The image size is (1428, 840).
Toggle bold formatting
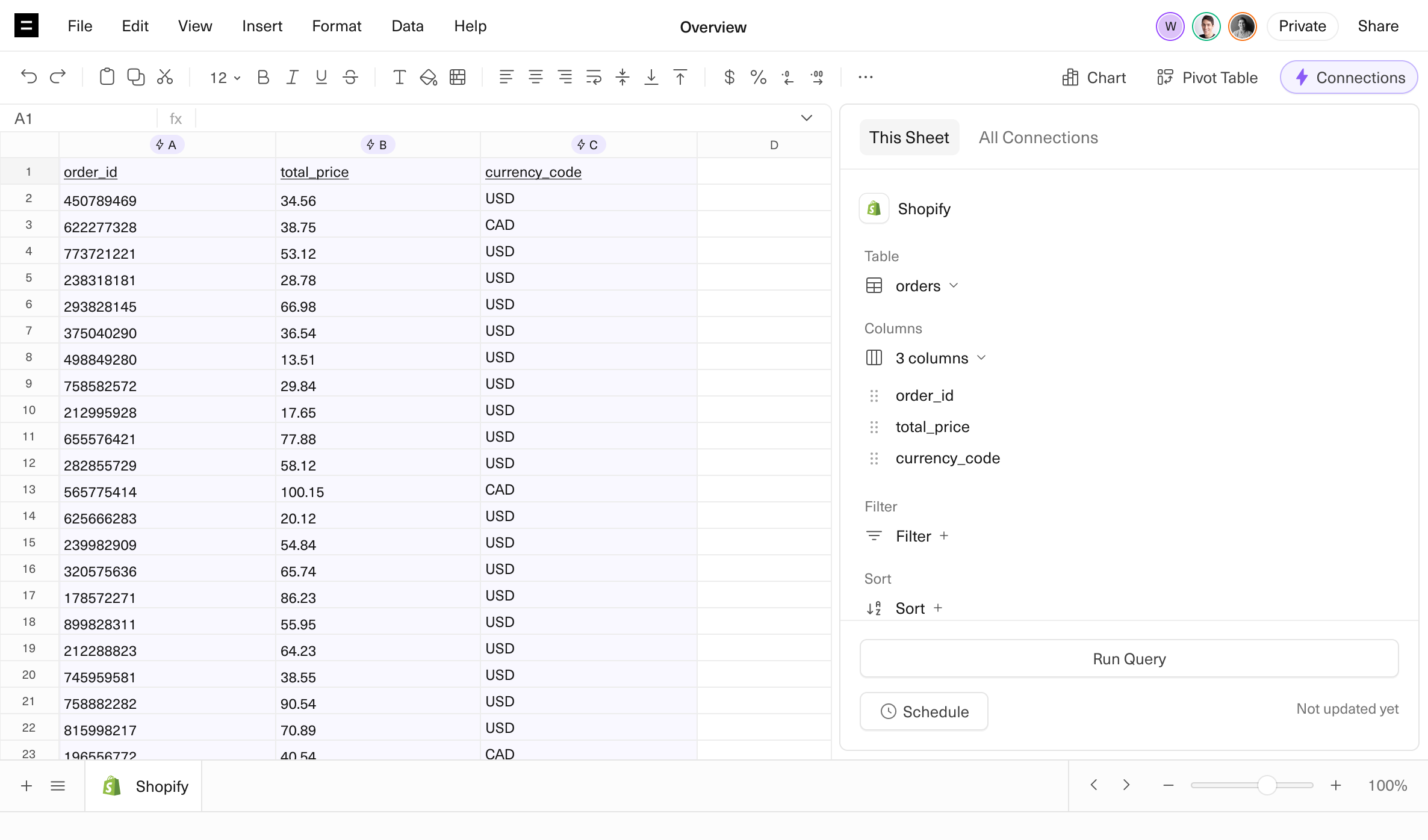coord(263,77)
